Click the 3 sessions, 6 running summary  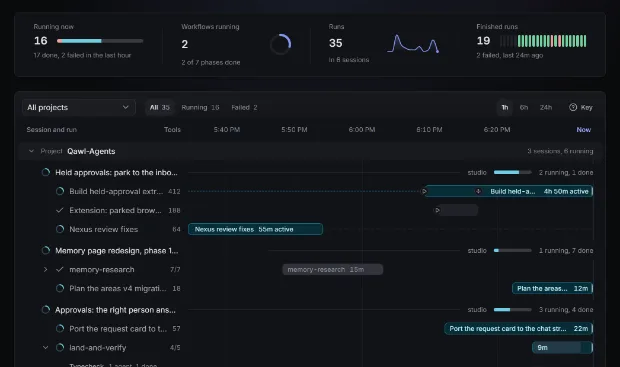(x=560, y=151)
